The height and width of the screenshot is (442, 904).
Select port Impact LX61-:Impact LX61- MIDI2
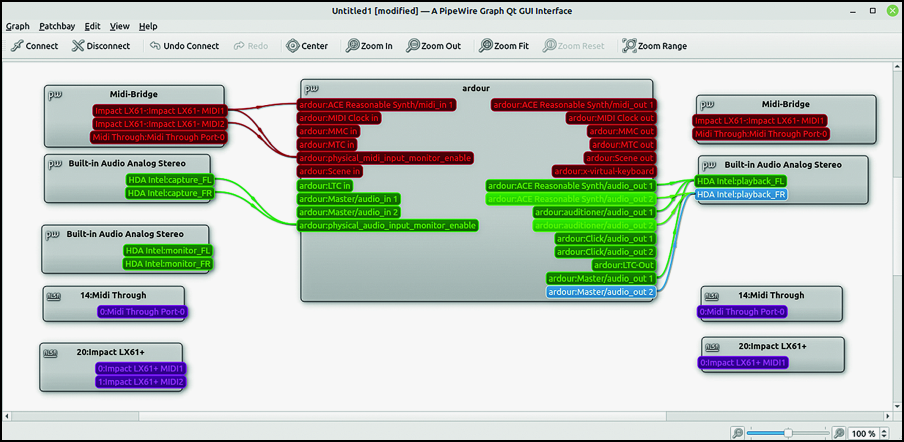point(160,124)
